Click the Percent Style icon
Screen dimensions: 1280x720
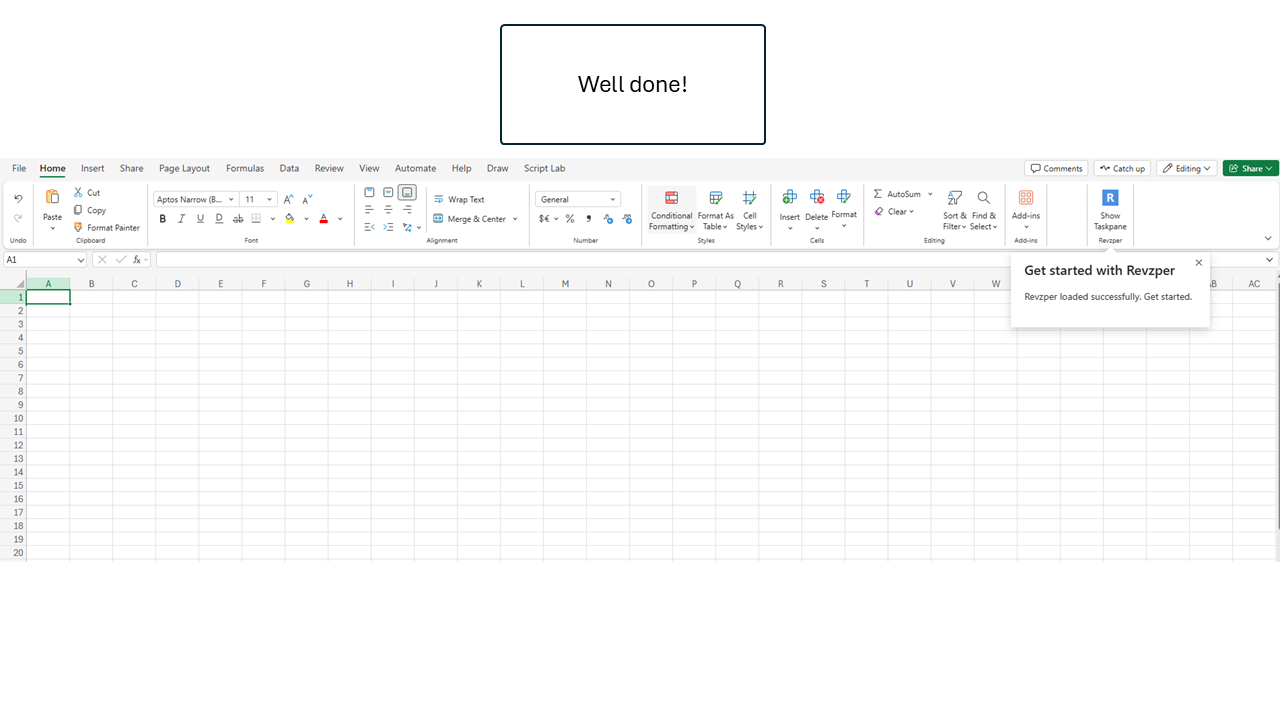click(x=569, y=219)
